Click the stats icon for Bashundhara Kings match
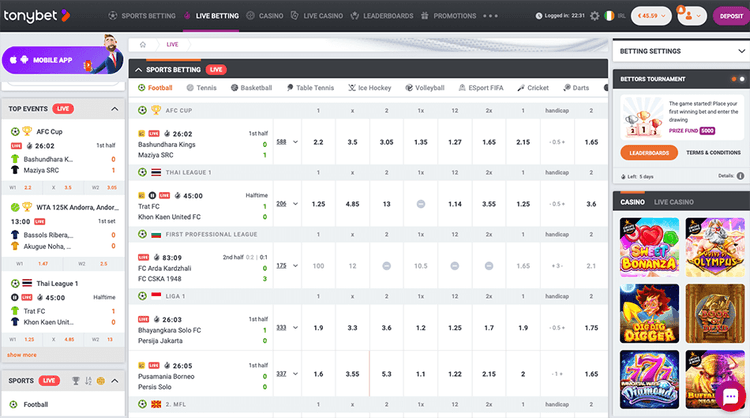This screenshot has width=750, height=418. (x=141, y=133)
